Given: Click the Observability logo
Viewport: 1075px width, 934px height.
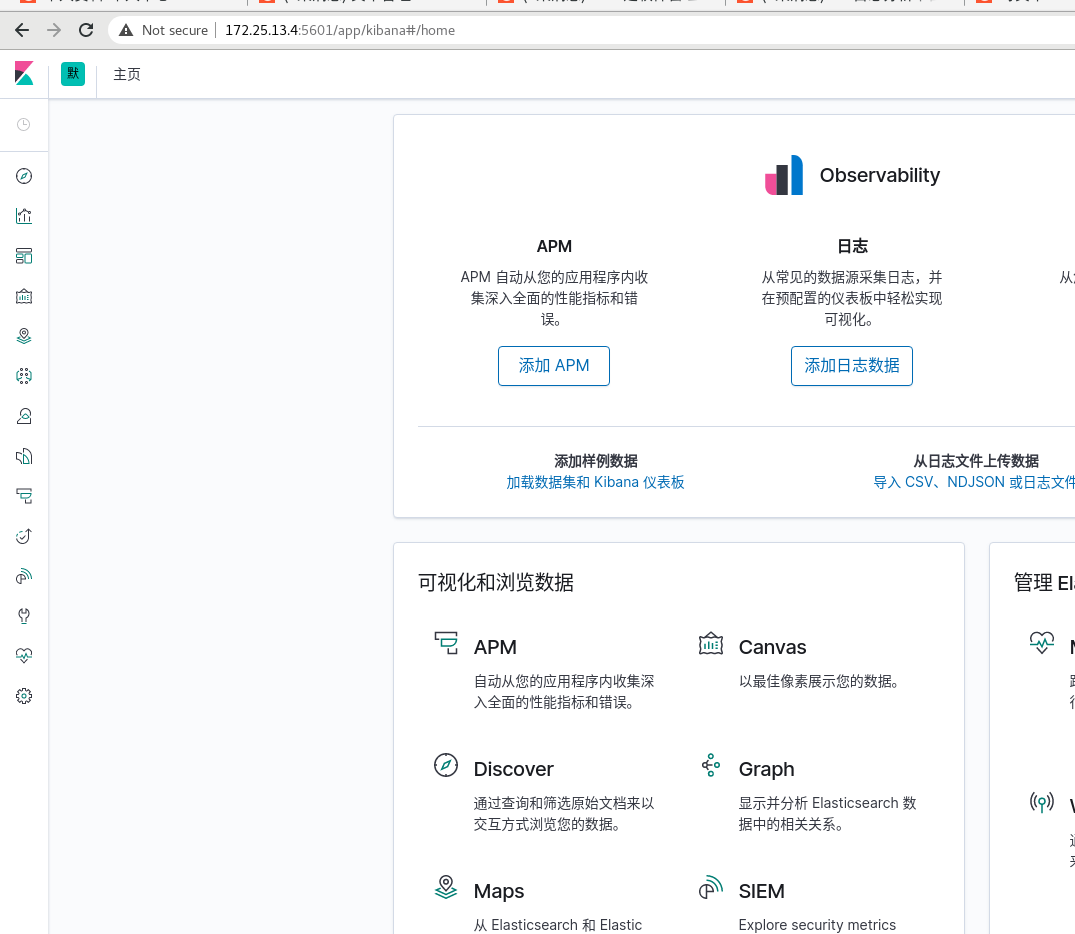Looking at the screenshot, I should click(x=784, y=175).
